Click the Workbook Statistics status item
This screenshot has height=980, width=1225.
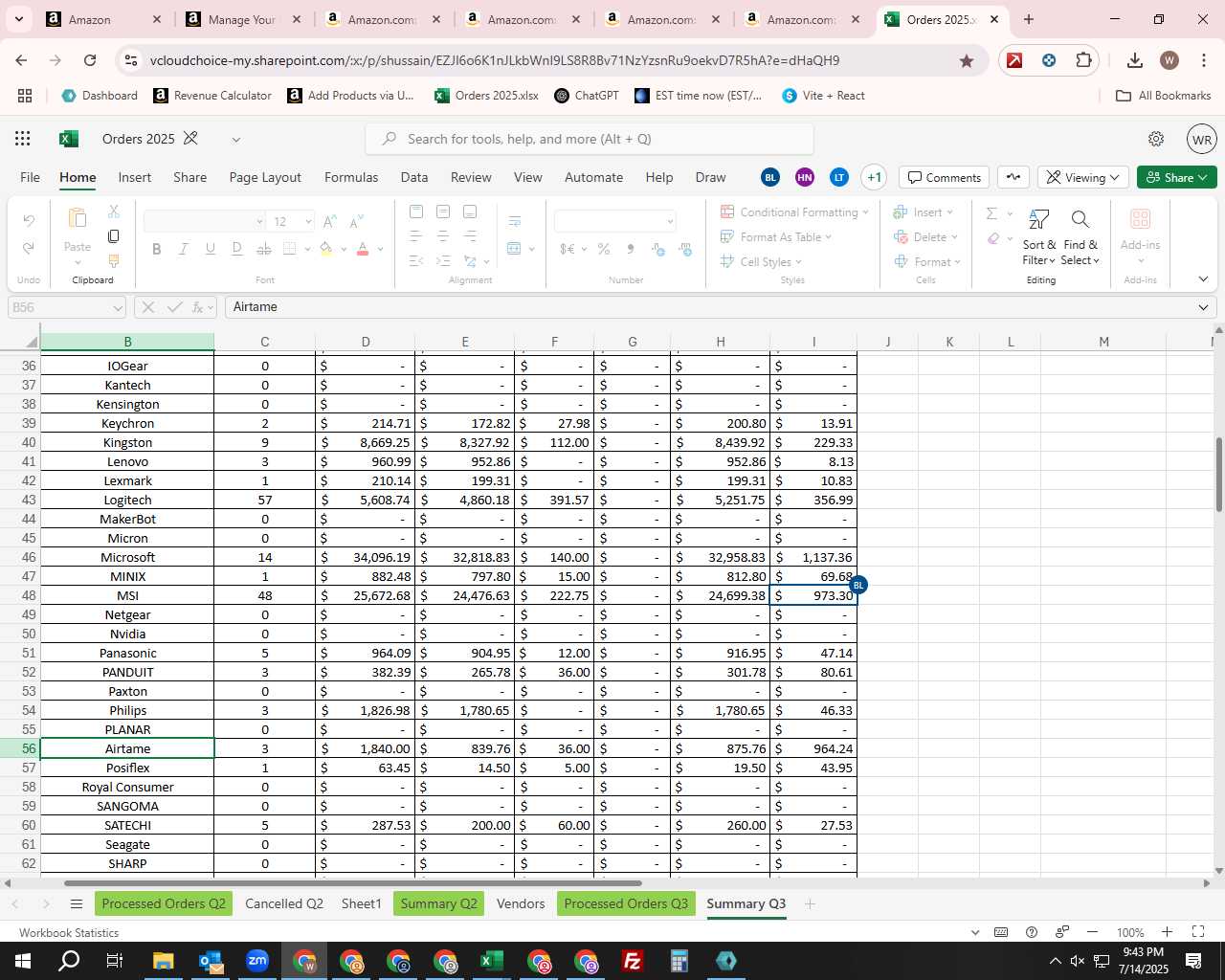click(69, 932)
